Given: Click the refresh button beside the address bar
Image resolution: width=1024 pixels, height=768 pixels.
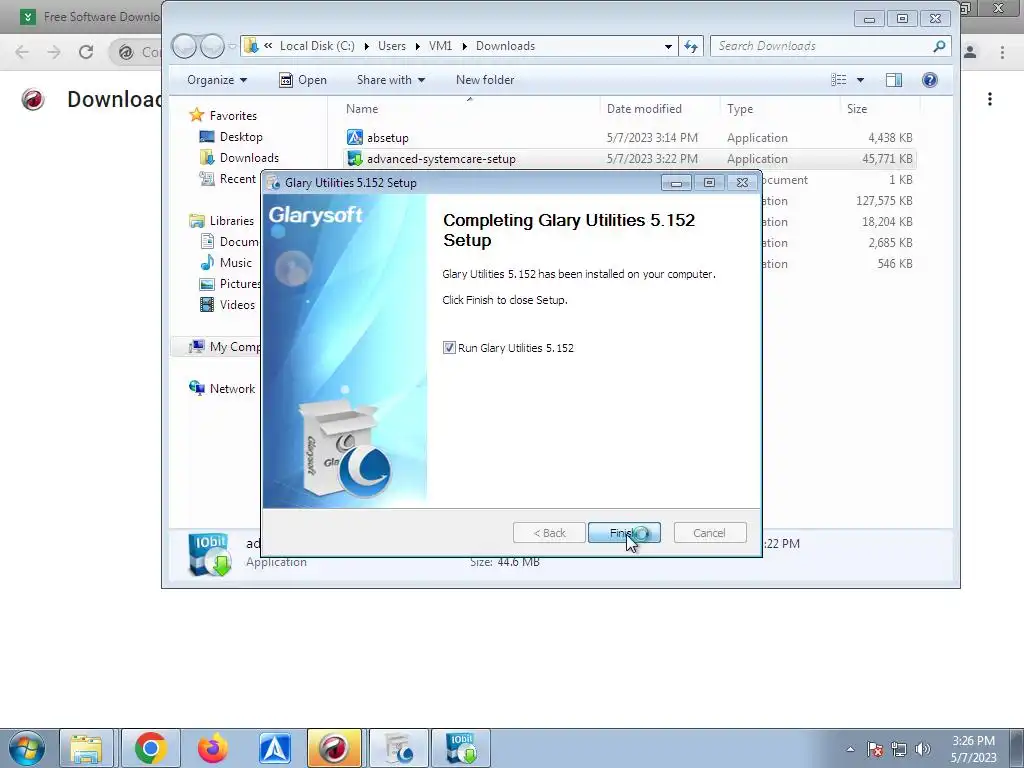Looking at the screenshot, I should tap(691, 46).
